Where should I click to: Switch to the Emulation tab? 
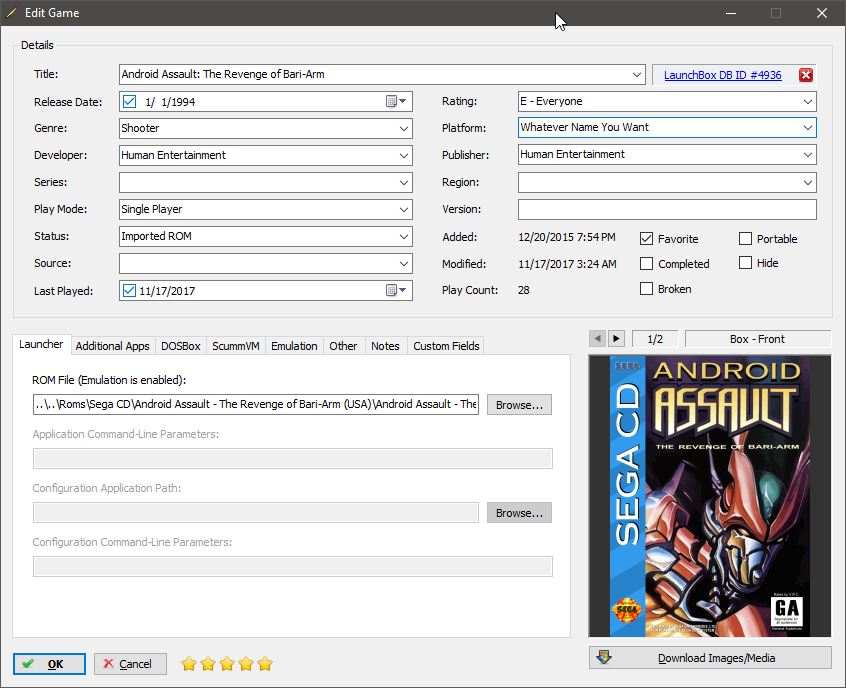click(294, 346)
